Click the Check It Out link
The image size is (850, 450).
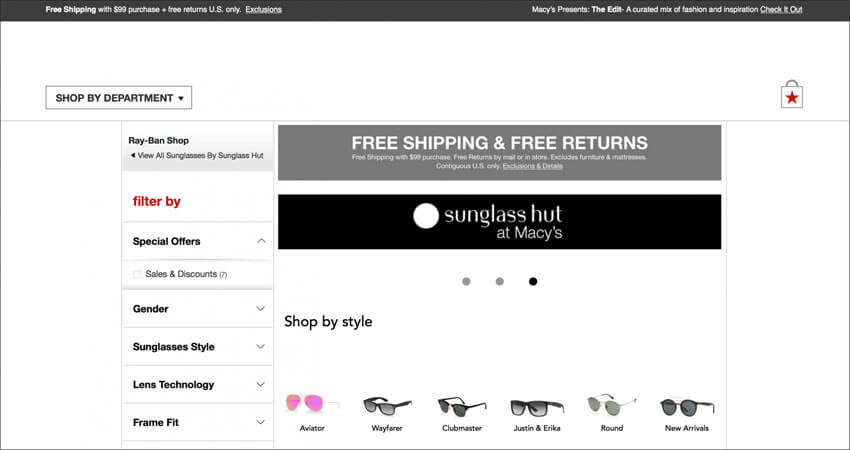point(781,9)
